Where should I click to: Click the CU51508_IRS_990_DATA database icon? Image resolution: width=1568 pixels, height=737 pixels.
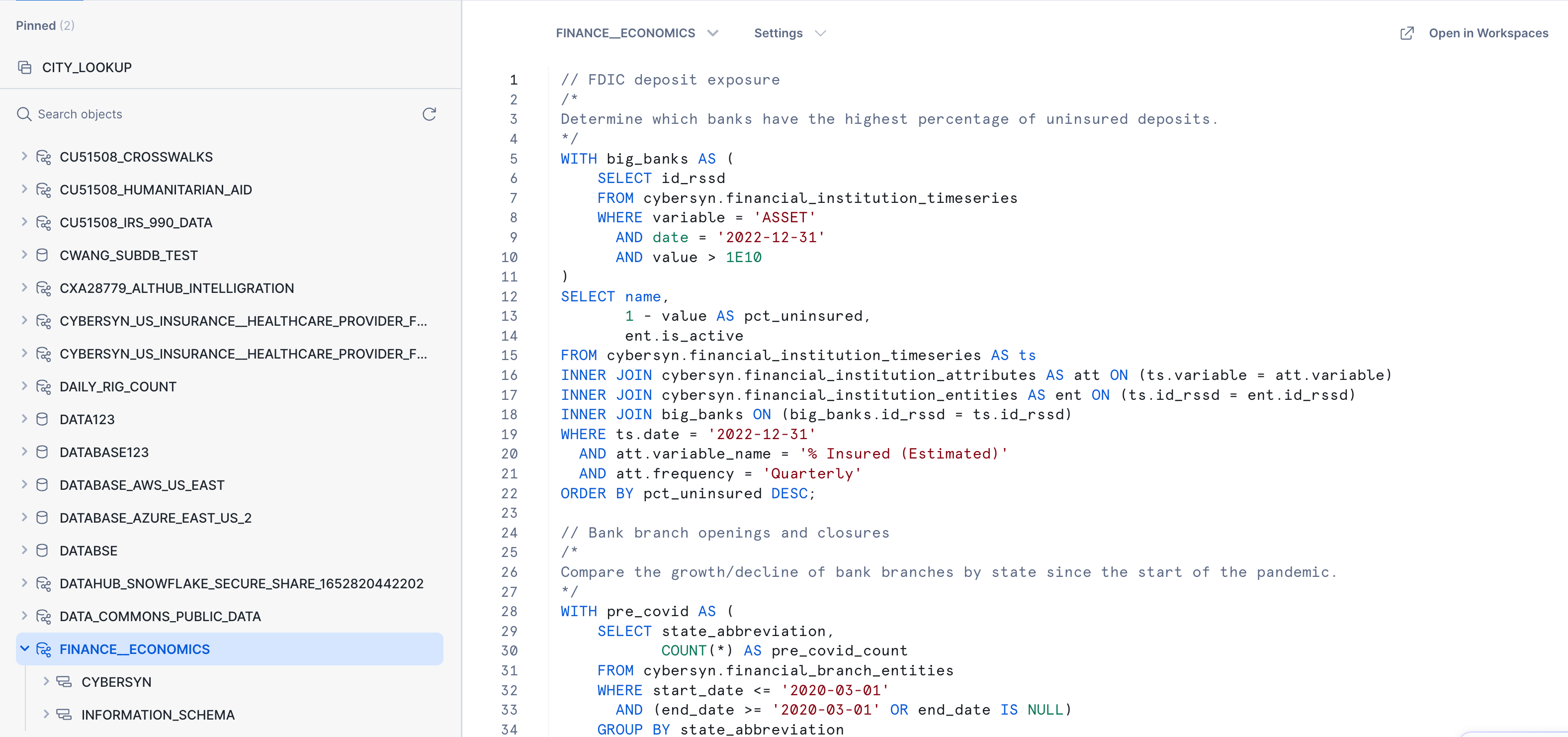coord(43,223)
